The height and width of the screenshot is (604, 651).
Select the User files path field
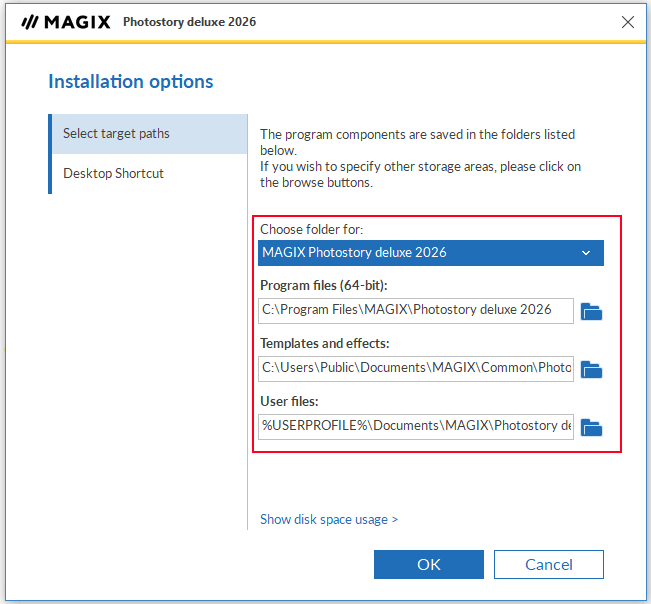[416, 426]
